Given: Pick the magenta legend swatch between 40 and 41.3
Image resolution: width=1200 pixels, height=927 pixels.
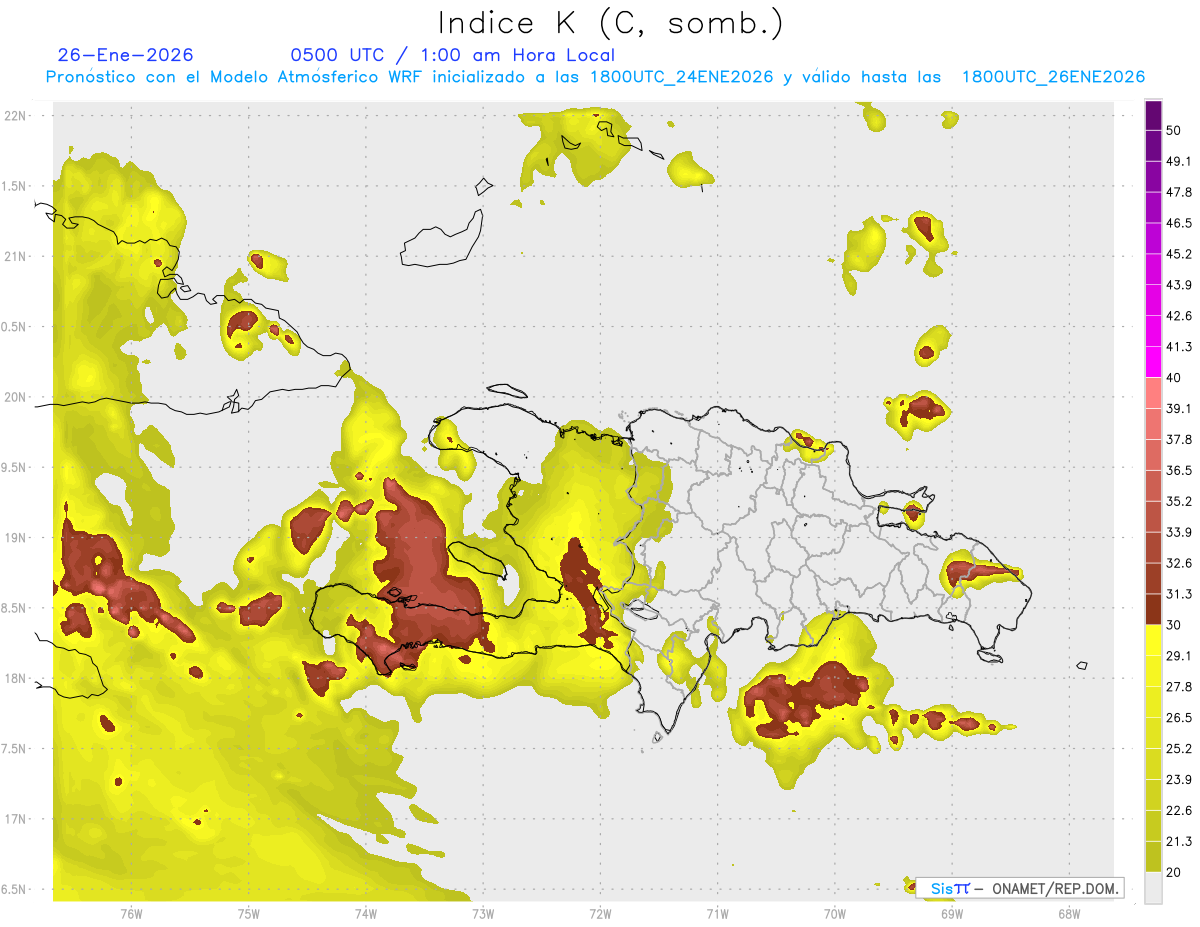Looking at the screenshot, I should [1153, 362].
